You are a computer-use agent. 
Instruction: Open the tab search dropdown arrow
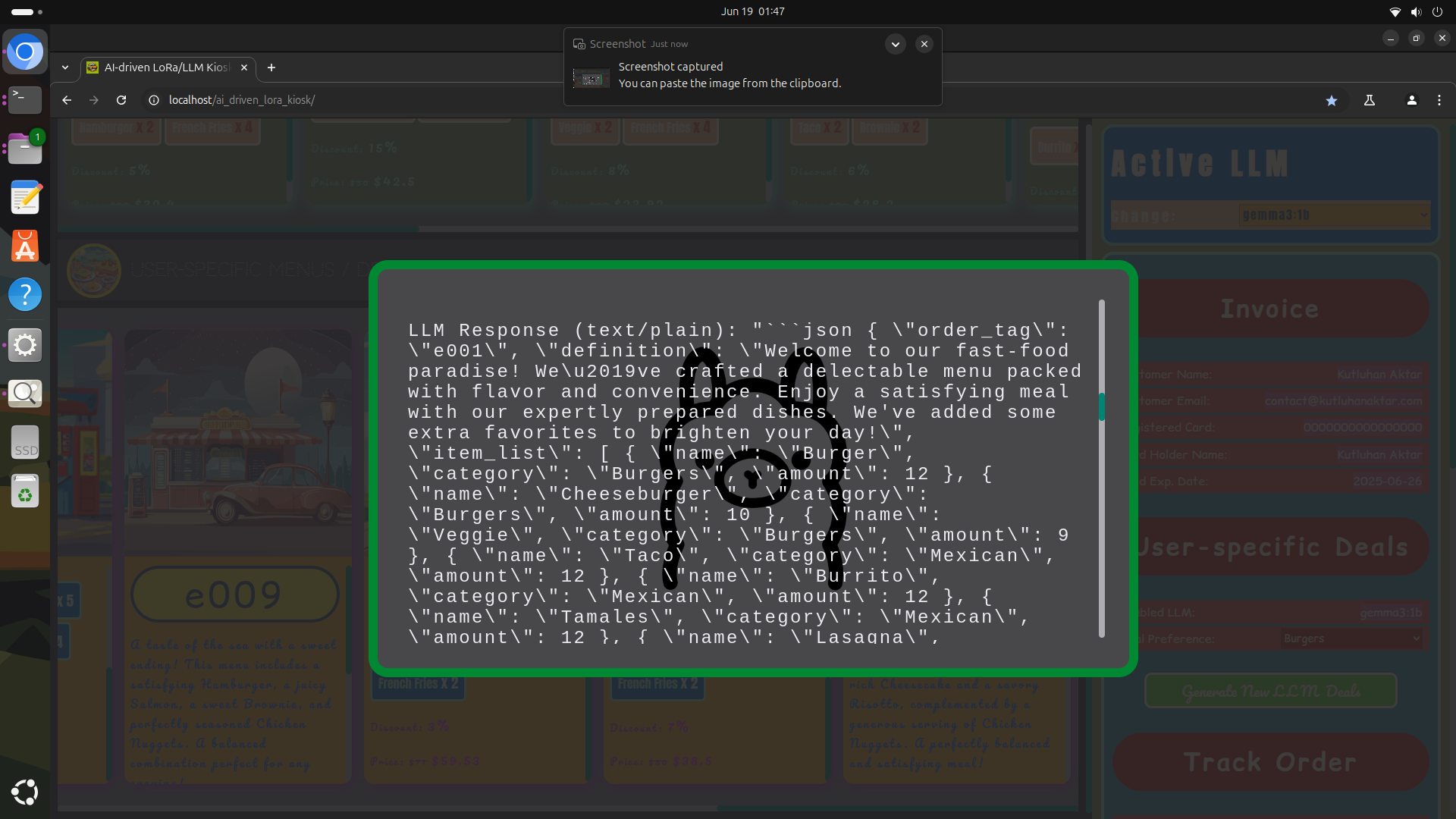(65, 67)
